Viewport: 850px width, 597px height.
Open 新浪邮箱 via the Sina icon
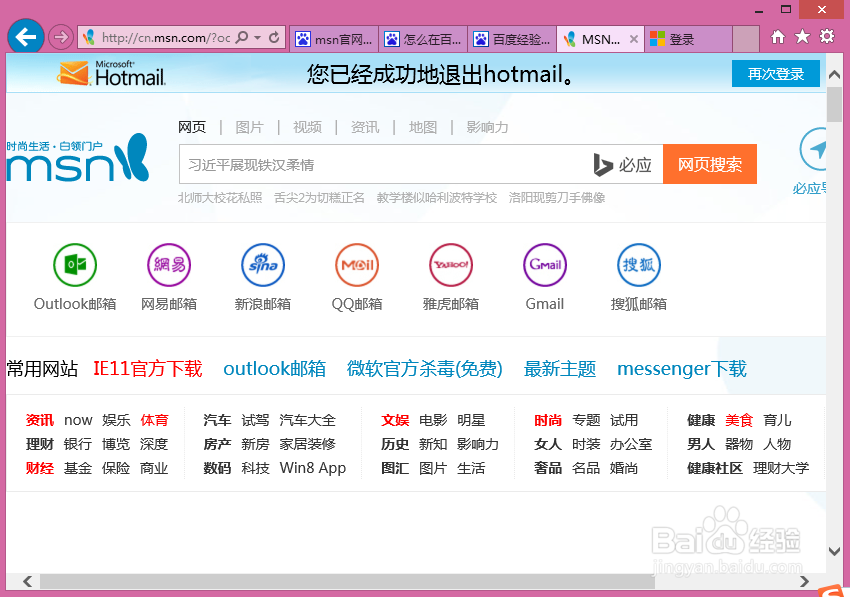click(x=262, y=265)
